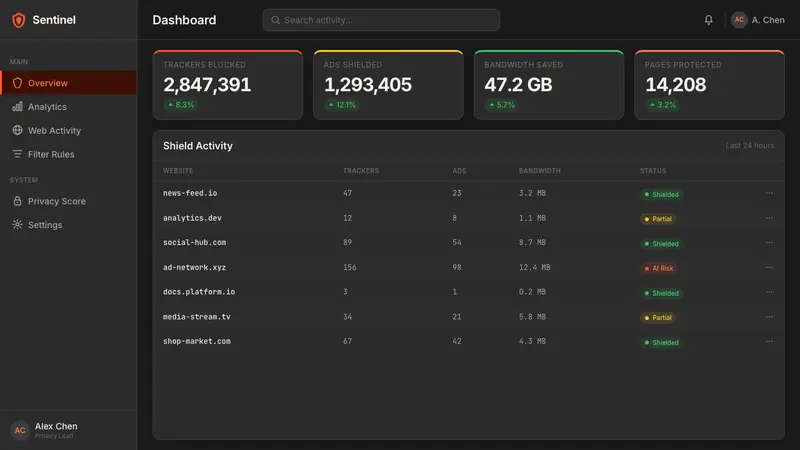
Task: Open Privacy Score page
Action: coord(69,201)
